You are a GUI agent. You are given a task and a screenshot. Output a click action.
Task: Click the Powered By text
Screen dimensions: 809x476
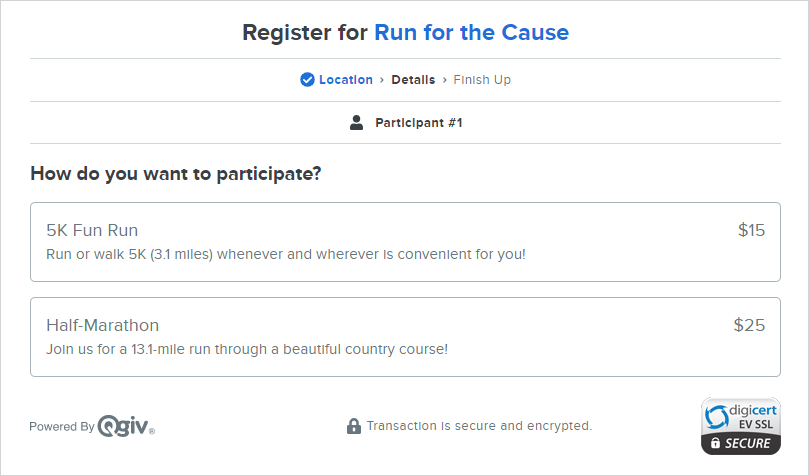pyautogui.click(x=61, y=426)
